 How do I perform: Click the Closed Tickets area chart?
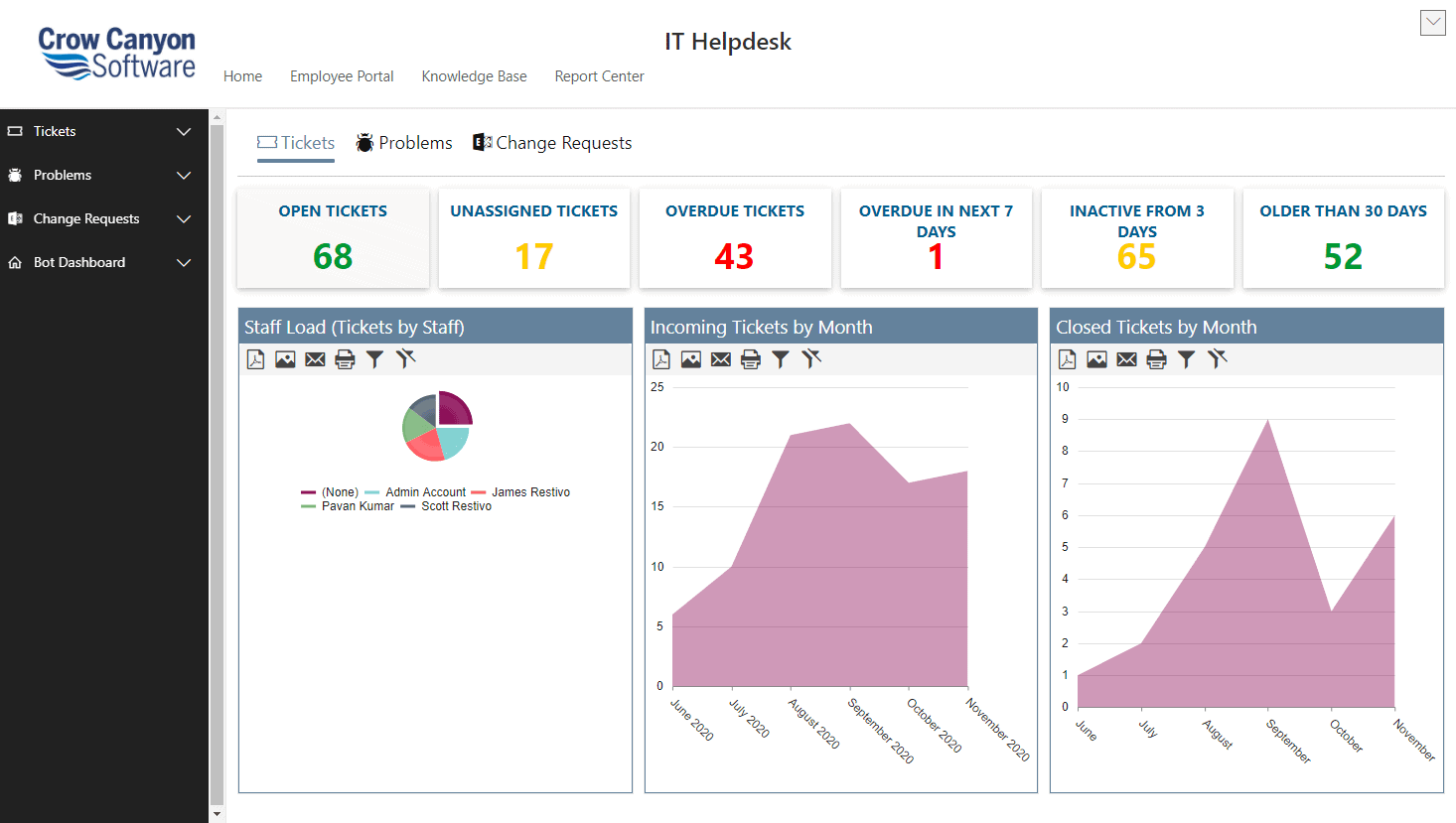pyautogui.click(x=1236, y=563)
